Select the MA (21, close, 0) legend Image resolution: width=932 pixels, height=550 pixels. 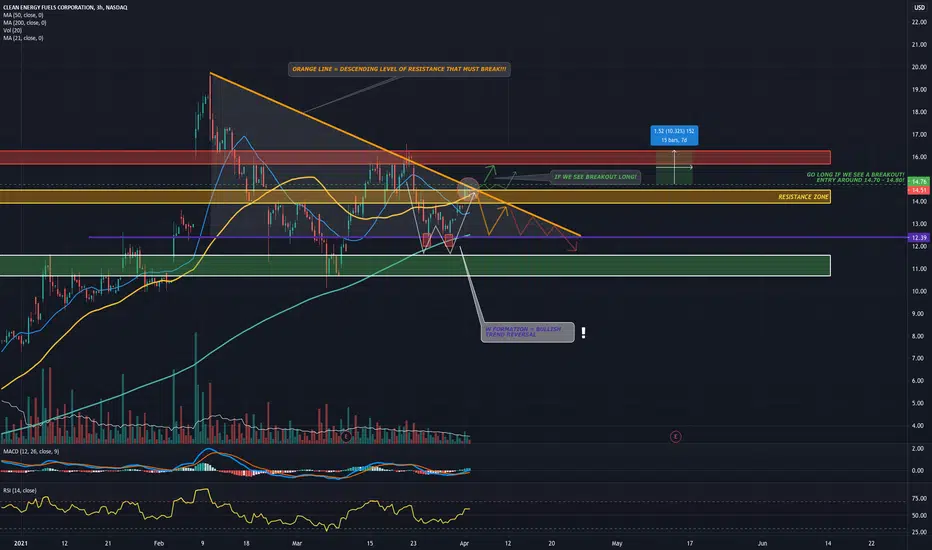point(23,38)
